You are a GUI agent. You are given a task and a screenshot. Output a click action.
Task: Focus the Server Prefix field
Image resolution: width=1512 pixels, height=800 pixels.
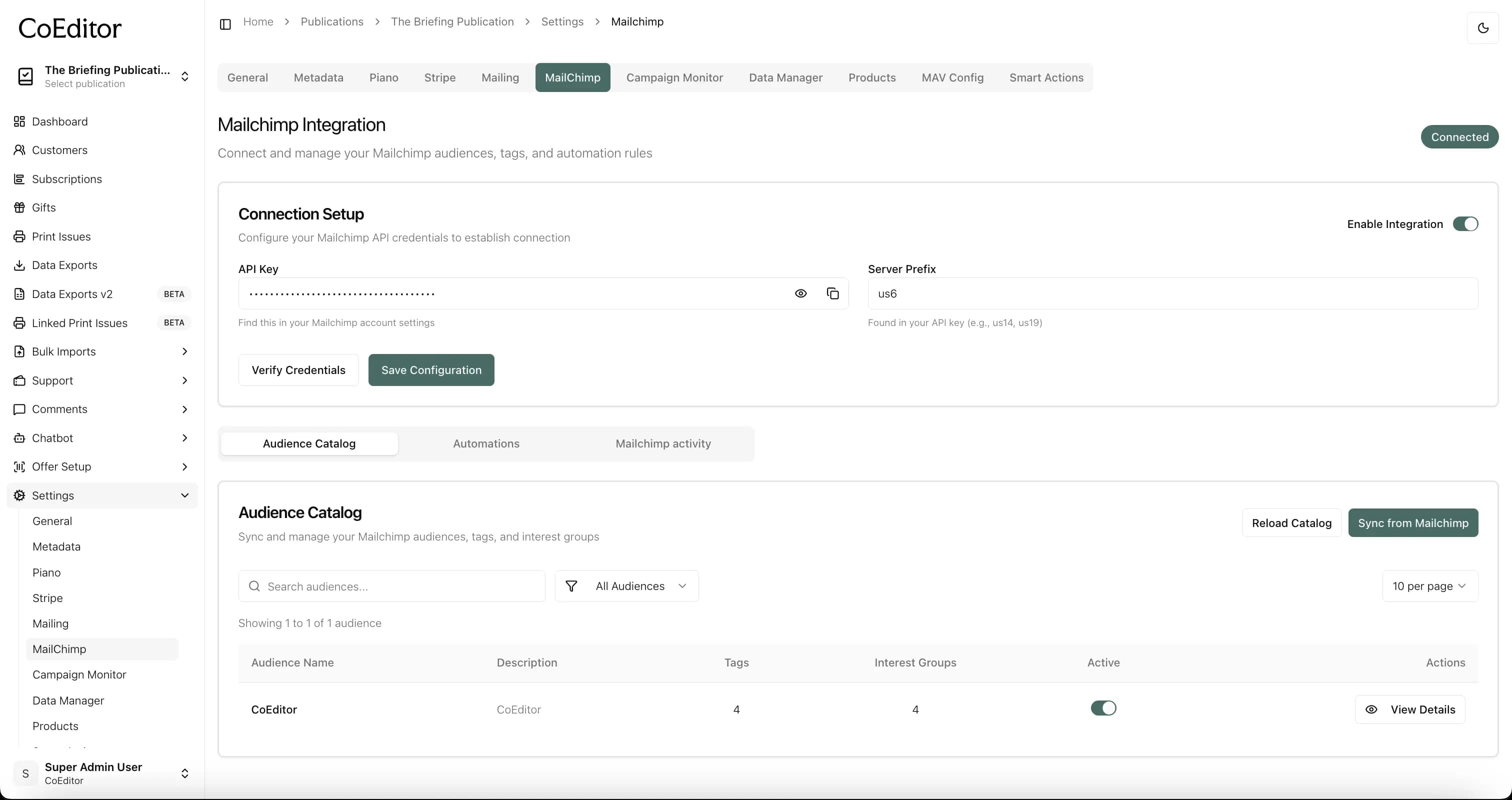(x=1172, y=293)
